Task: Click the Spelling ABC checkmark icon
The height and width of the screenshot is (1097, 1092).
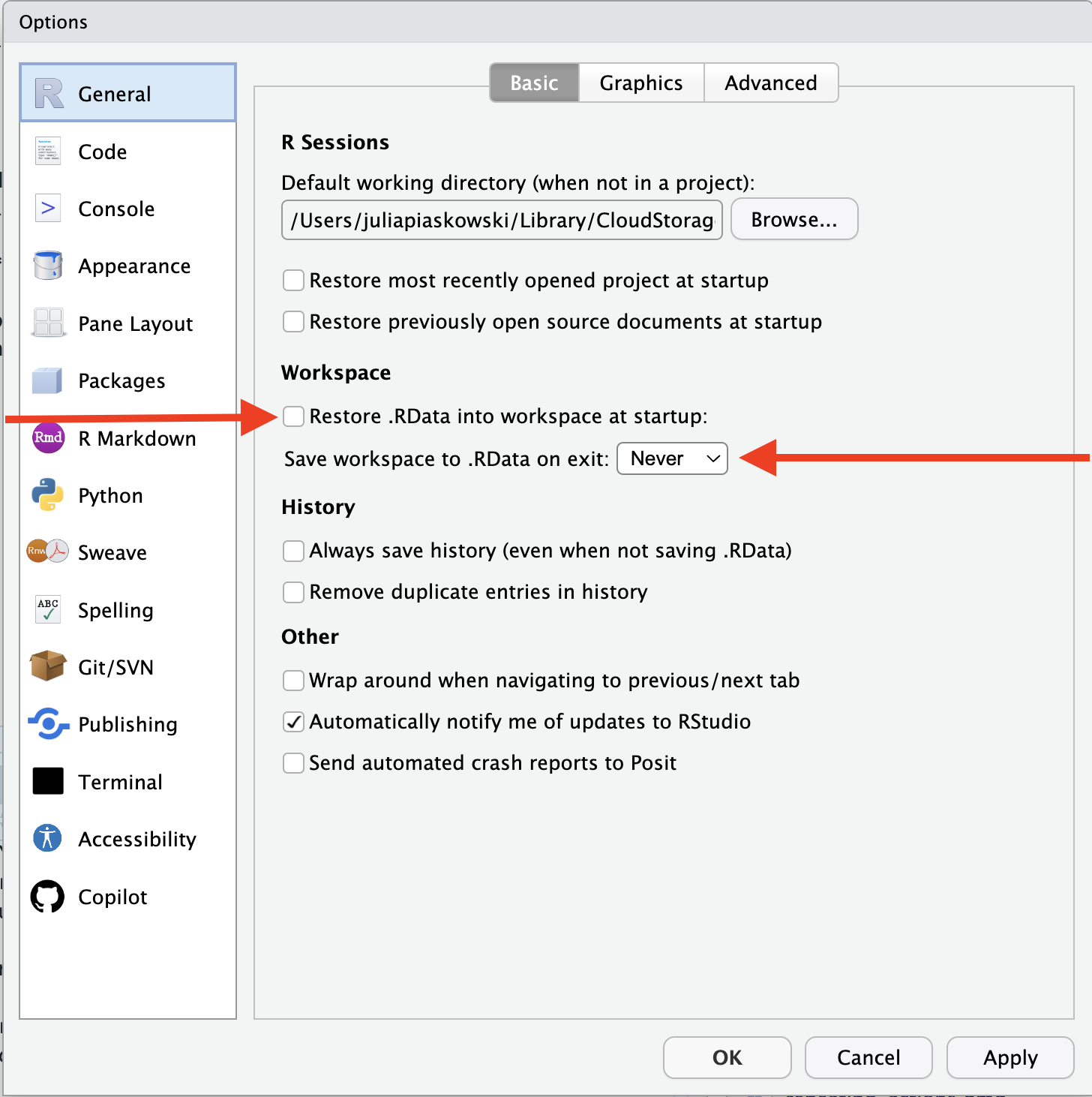Action: (x=48, y=609)
